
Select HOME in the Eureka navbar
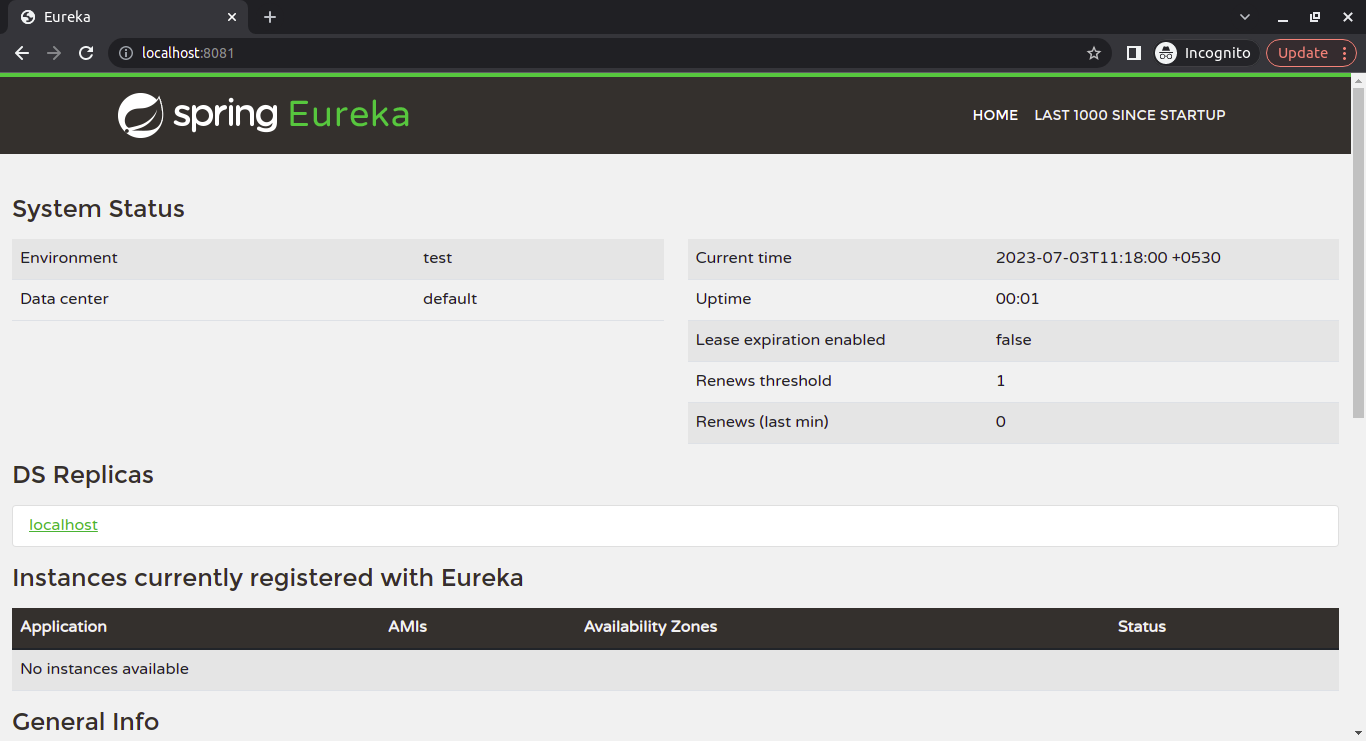pos(995,115)
